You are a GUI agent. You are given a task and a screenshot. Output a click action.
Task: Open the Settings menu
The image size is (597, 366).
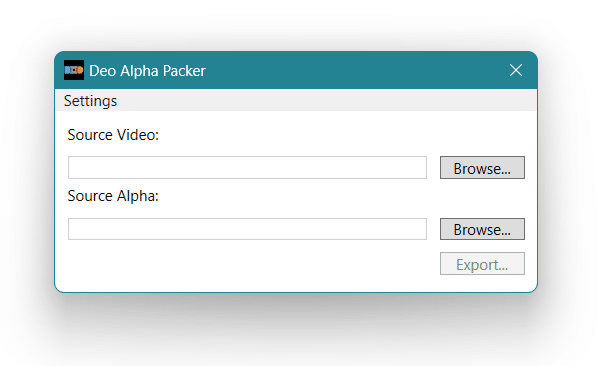[x=90, y=101]
